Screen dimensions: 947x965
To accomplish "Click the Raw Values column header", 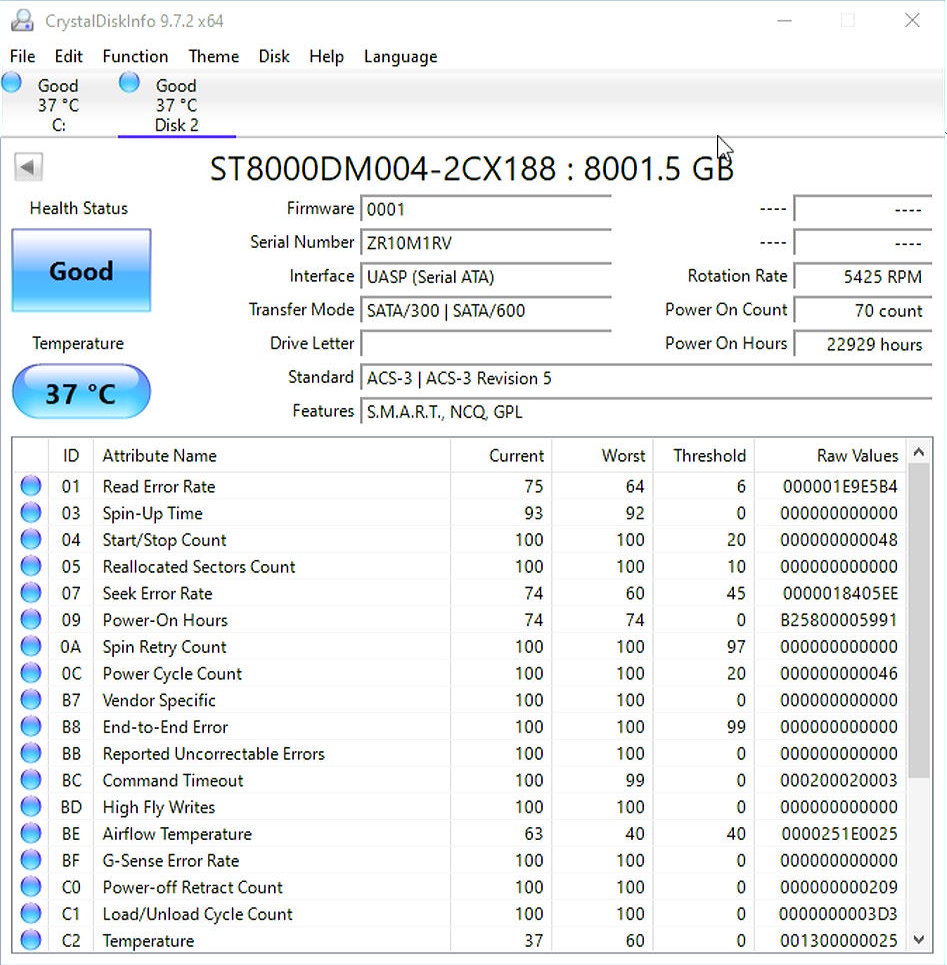I will click(857, 456).
